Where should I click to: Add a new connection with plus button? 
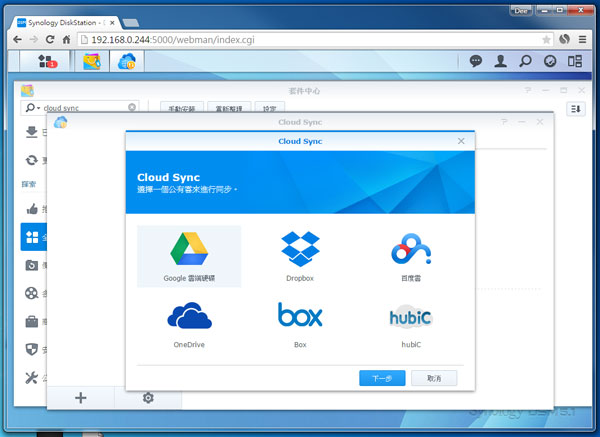81,398
